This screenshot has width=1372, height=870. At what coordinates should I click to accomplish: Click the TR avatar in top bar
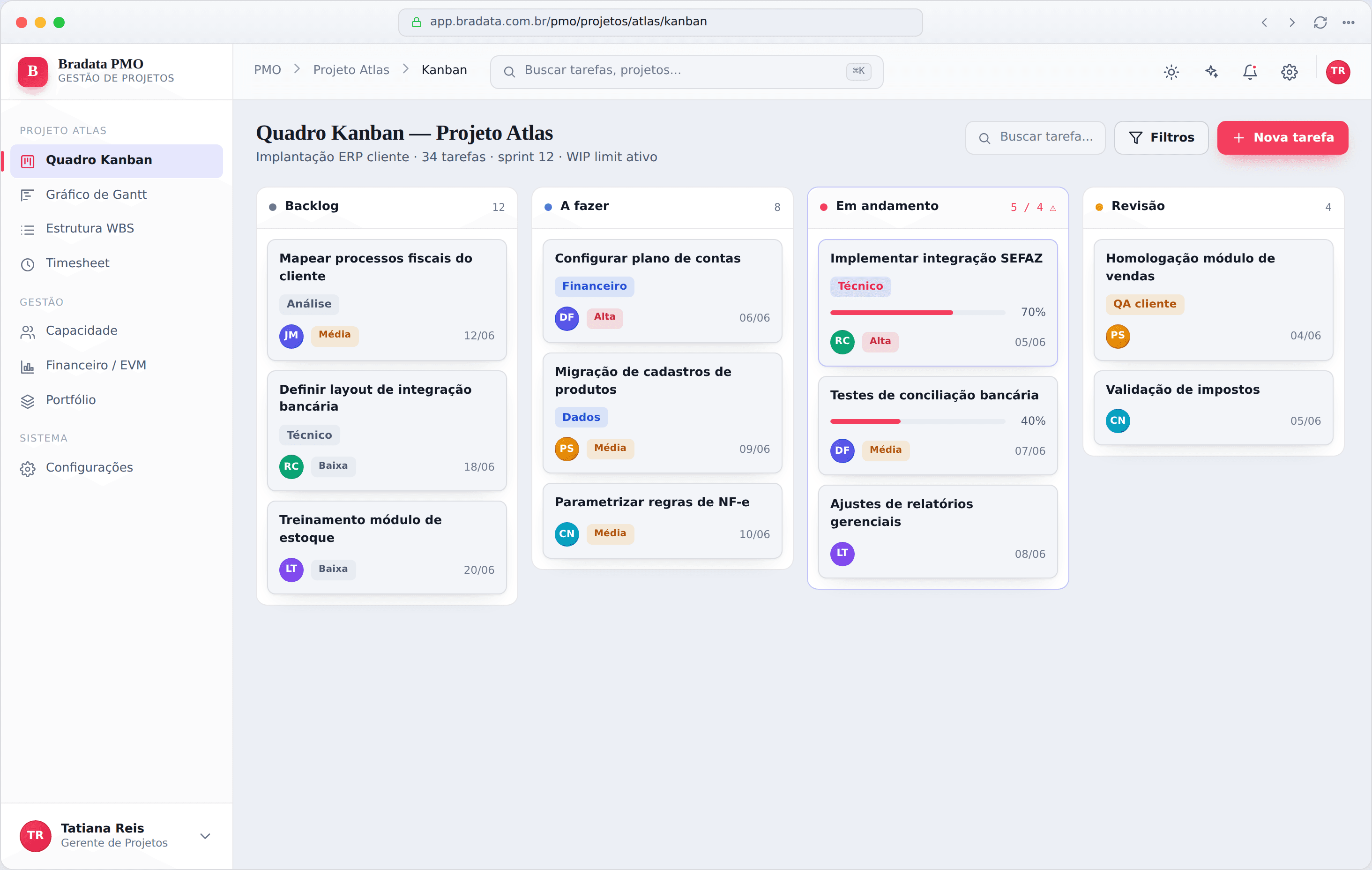click(1337, 72)
